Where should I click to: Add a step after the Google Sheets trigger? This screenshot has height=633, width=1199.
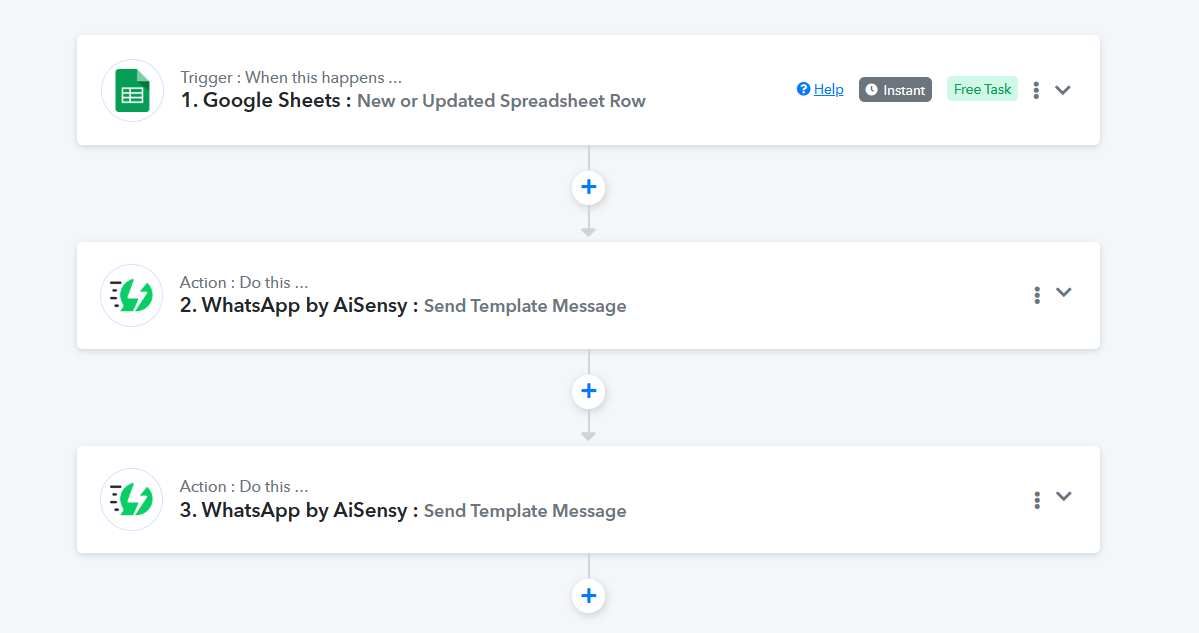tap(588, 187)
